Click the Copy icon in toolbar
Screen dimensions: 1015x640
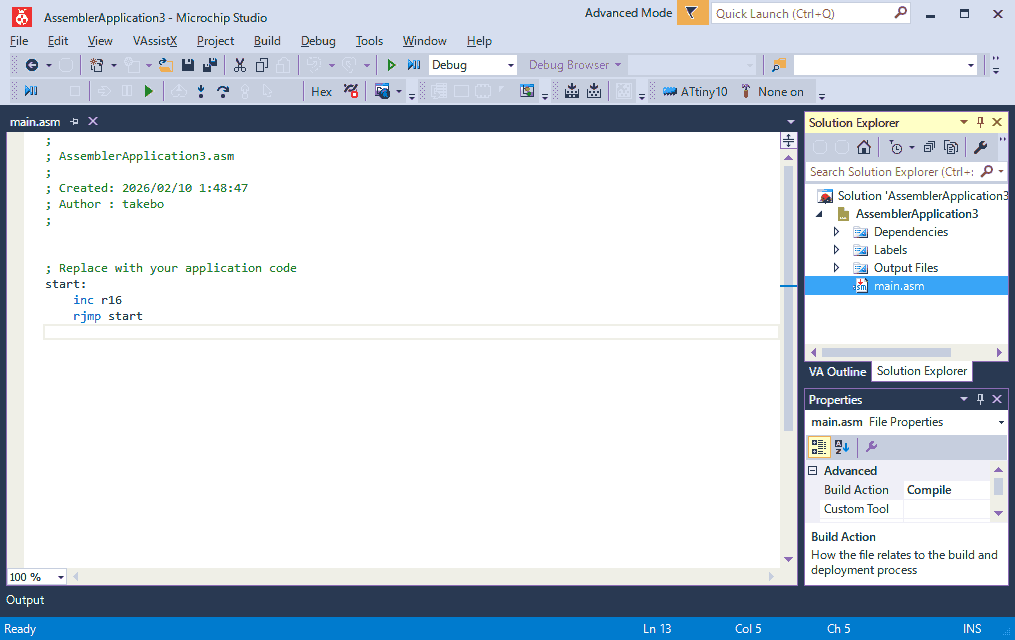tap(262, 65)
